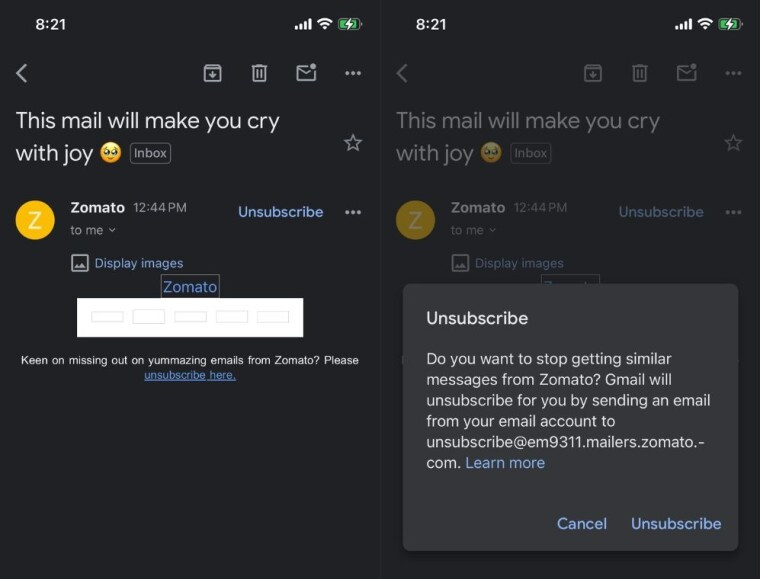This screenshot has height=579, width=760.
Task: Open the "Learn more" link in dialog
Action: tap(505, 463)
